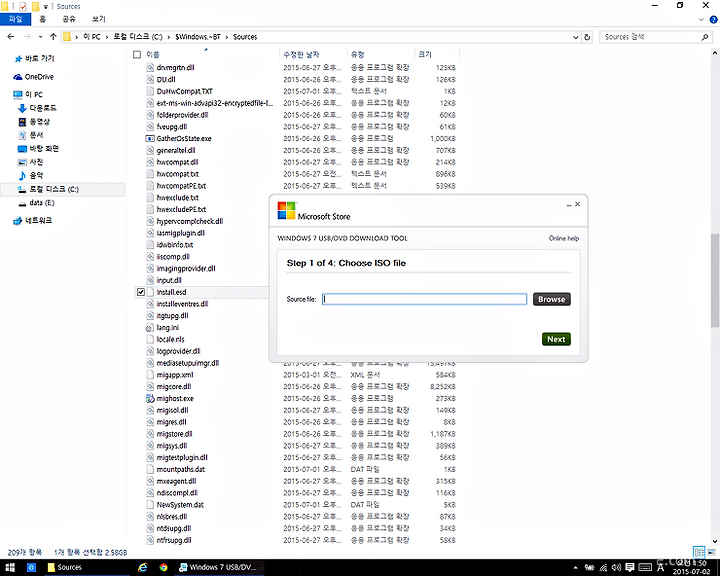
Task: Sort by 크기 column header
Action: (425, 55)
